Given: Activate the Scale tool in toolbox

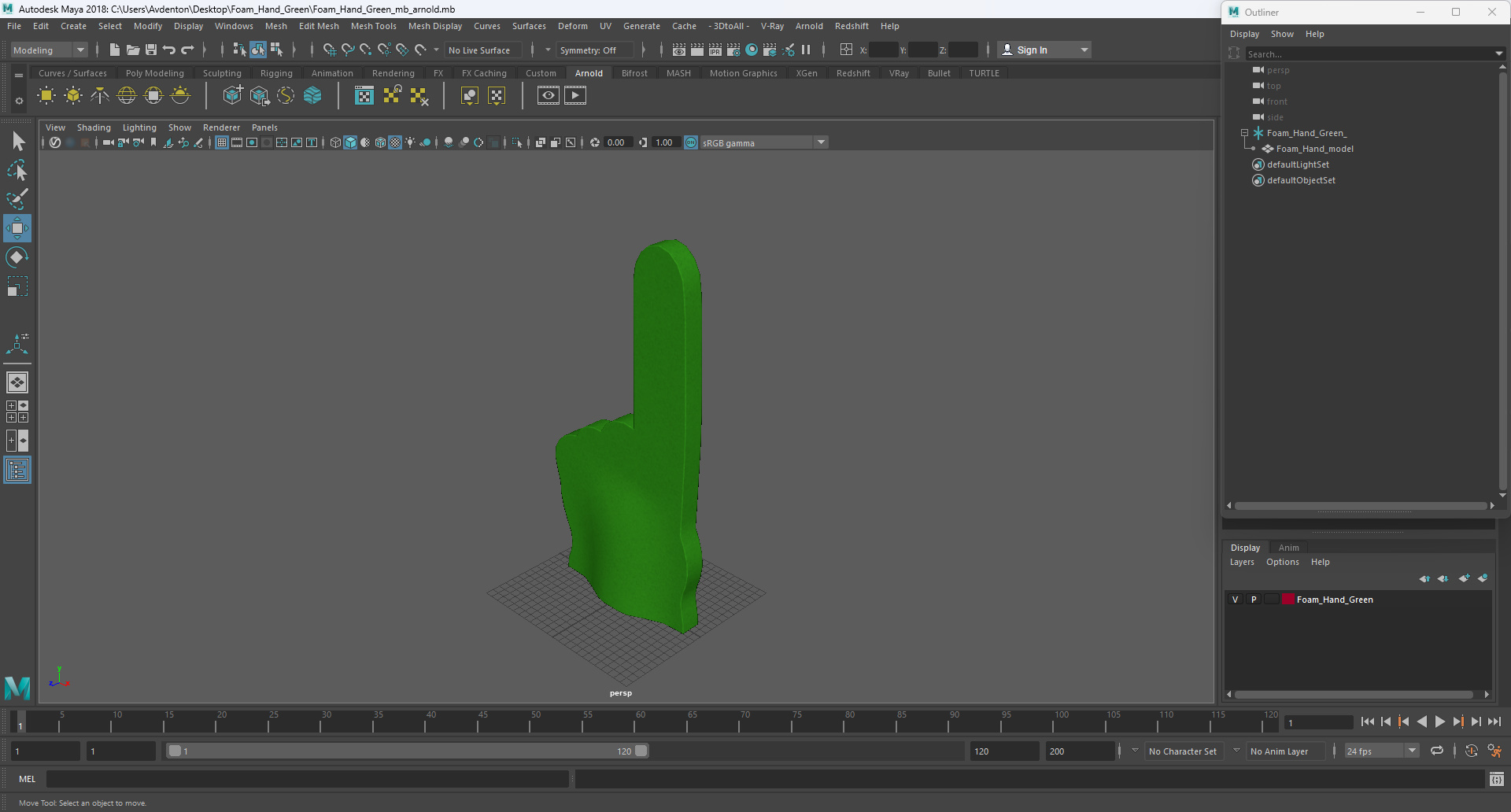Looking at the screenshot, I should tap(17, 286).
